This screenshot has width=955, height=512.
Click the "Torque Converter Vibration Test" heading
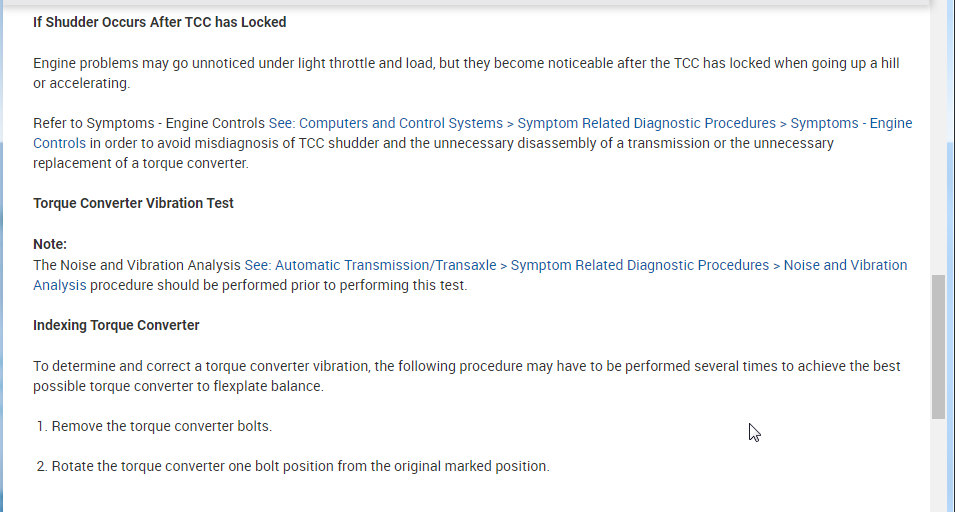click(133, 203)
